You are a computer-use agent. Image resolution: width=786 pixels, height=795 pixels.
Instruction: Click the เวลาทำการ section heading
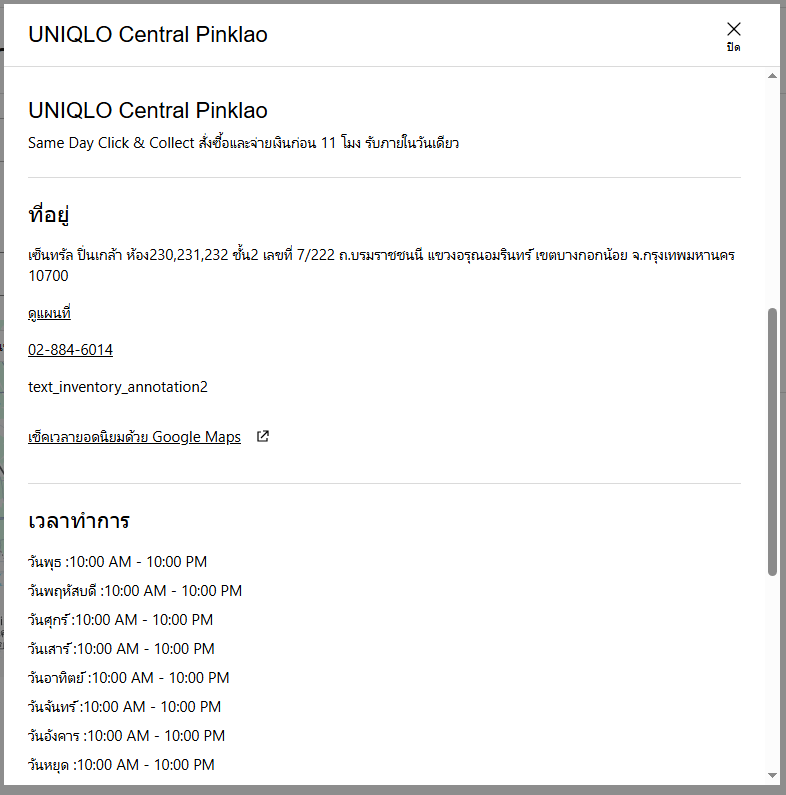(79, 521)
